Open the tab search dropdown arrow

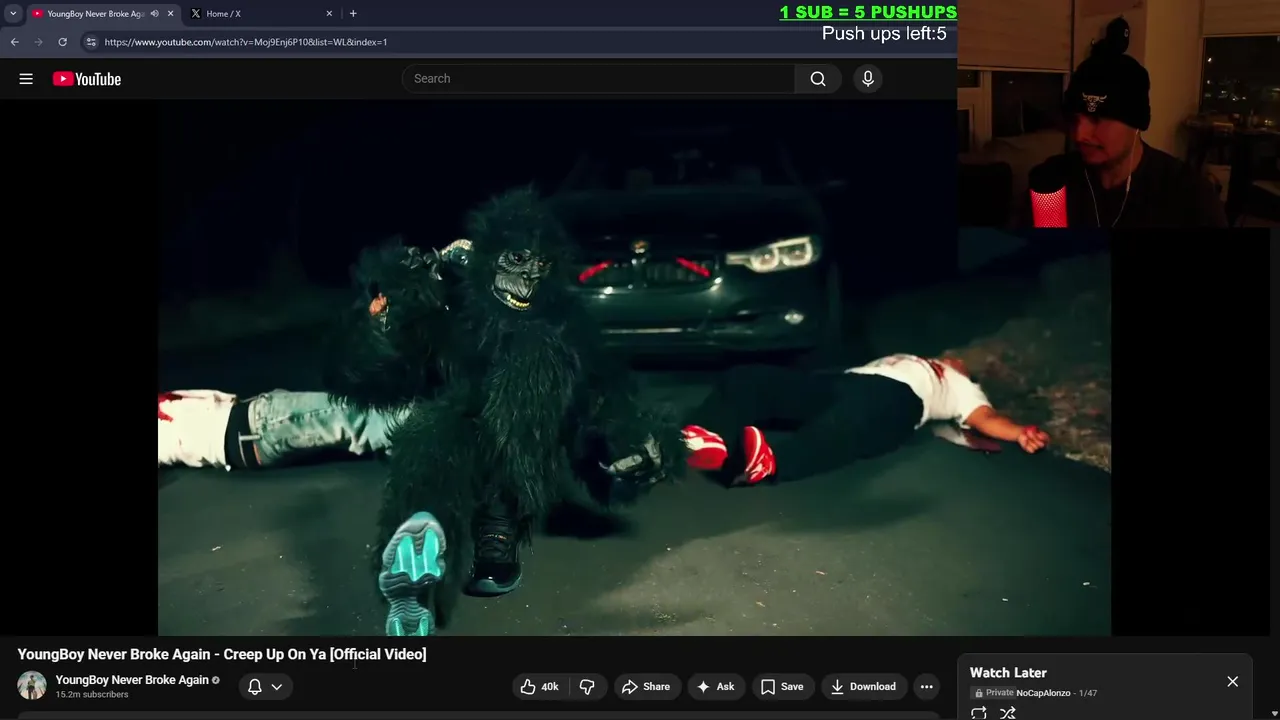coord(13,13)
